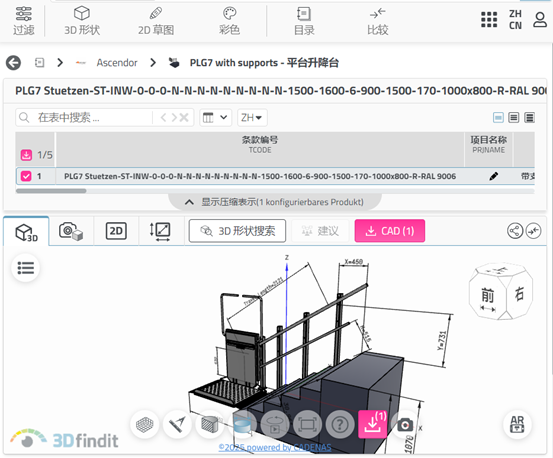Click the 建议 suggestions button

pyautogui.click(x=320, y=231)
